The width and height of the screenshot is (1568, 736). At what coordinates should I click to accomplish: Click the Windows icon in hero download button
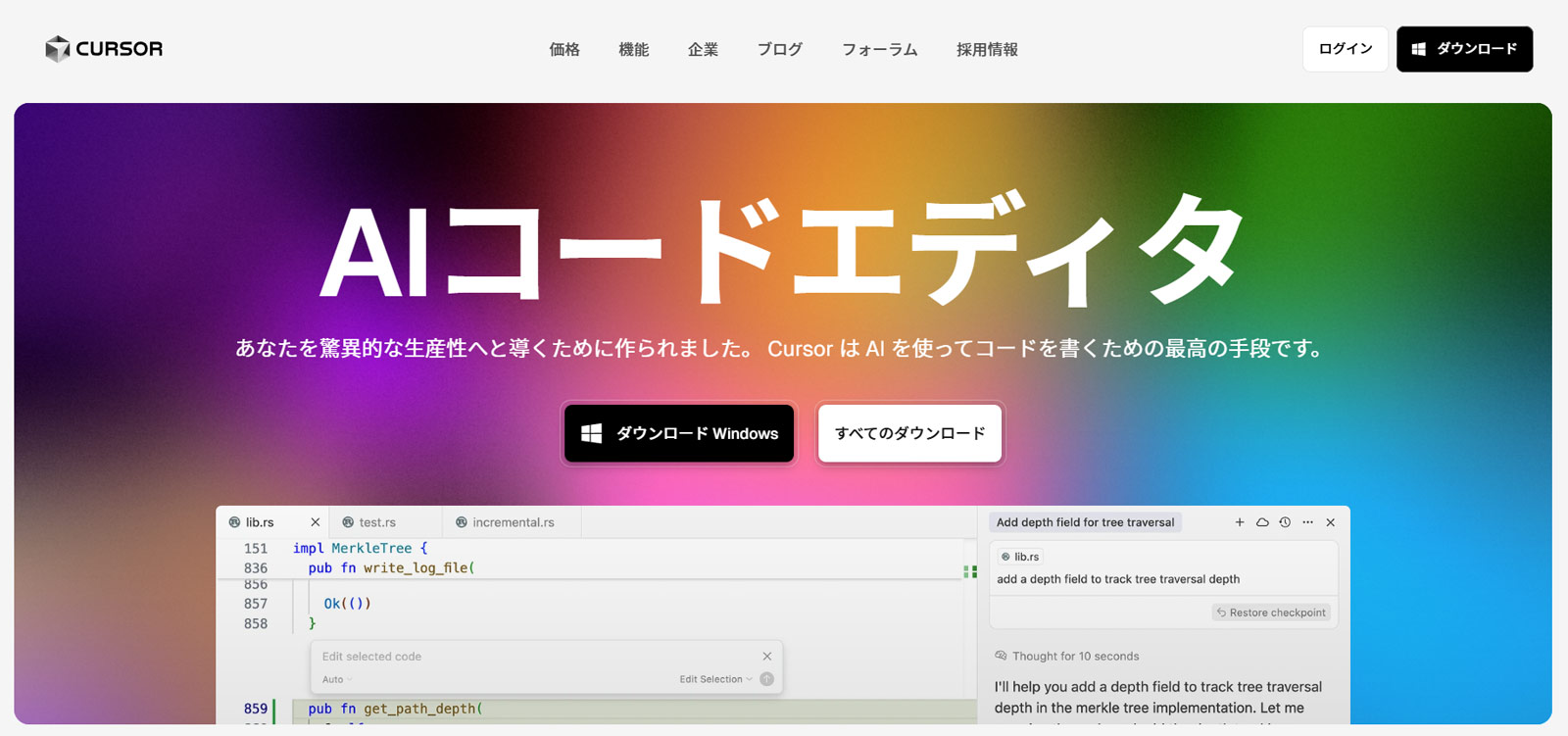pyautogui.click(x=592, y=433)
